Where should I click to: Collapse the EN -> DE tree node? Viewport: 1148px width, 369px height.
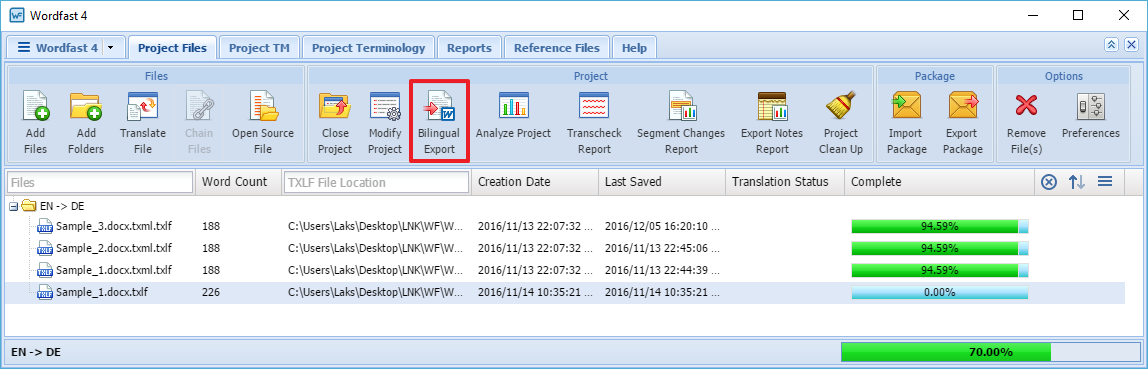click(13, 207)
